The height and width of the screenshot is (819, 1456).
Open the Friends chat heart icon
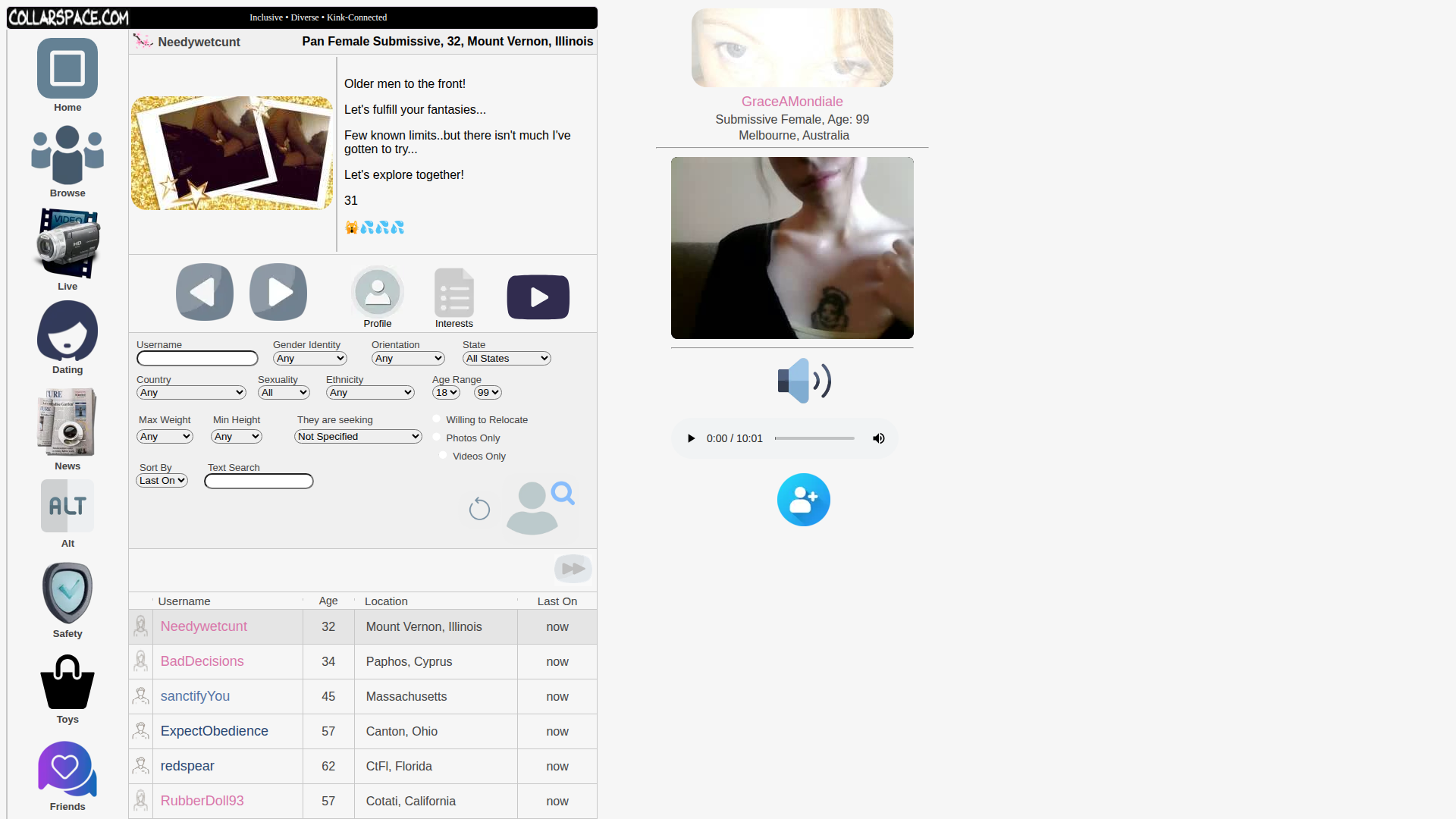(x=67, y=768)
